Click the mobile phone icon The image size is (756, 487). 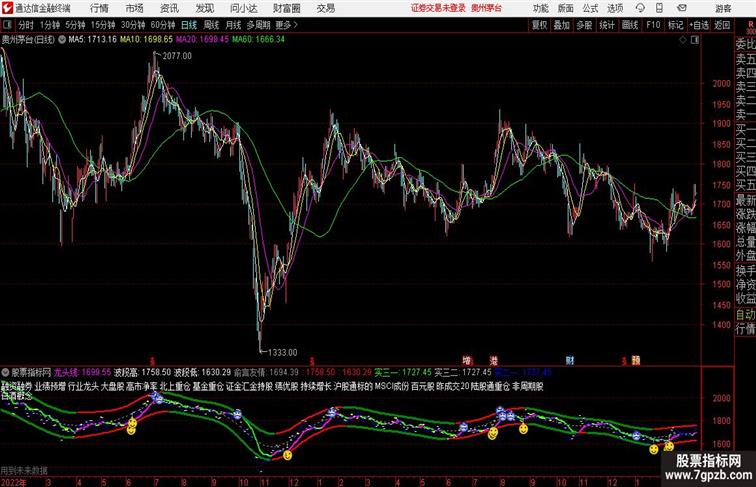pyautogui.click(x=659, y=8)
